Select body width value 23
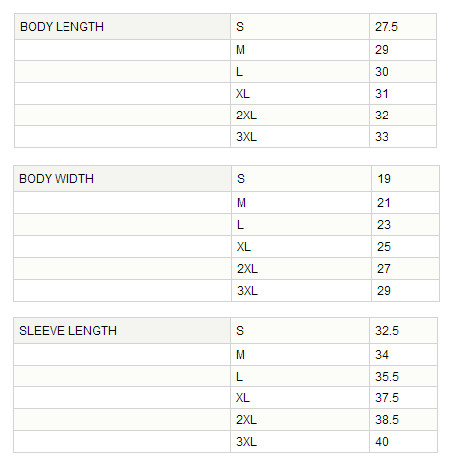The width and height of the screenshot is (452, 466). (x=384, y=225)
